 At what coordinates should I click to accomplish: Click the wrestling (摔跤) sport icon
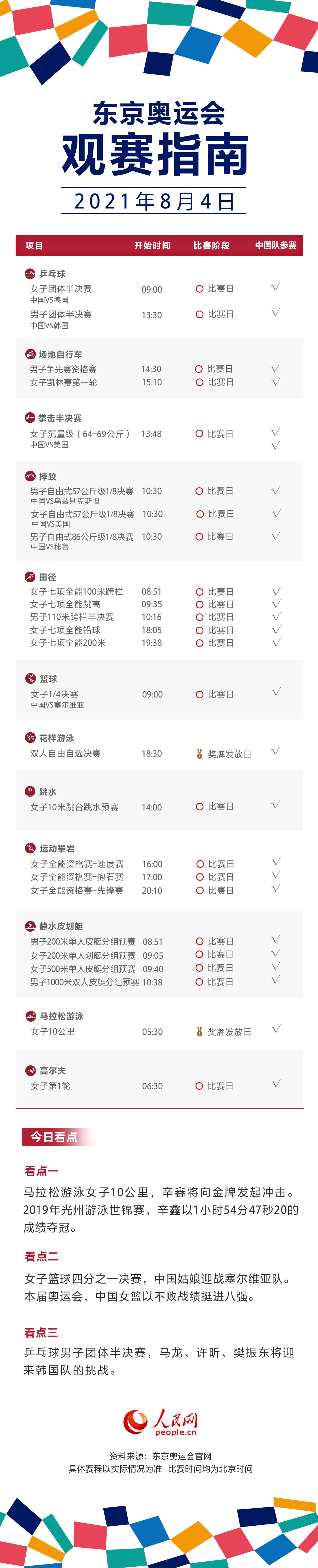tap(30, 476)
